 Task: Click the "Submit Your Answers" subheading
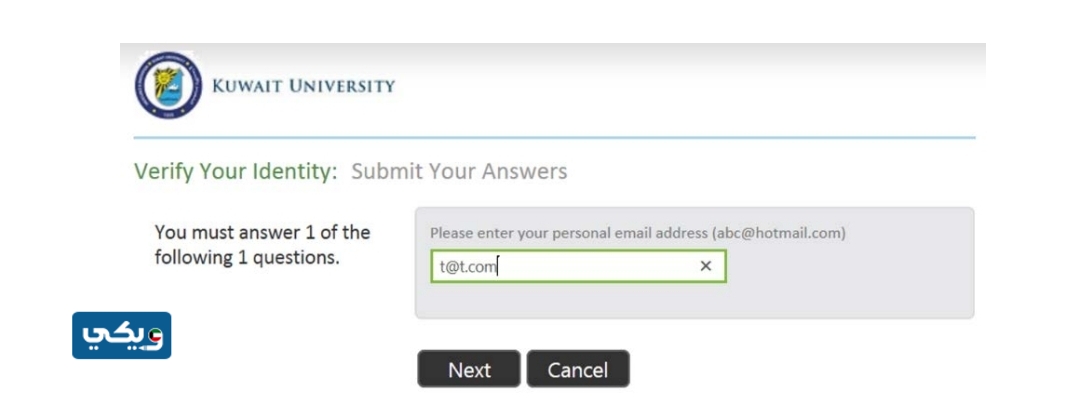point(459,172)
